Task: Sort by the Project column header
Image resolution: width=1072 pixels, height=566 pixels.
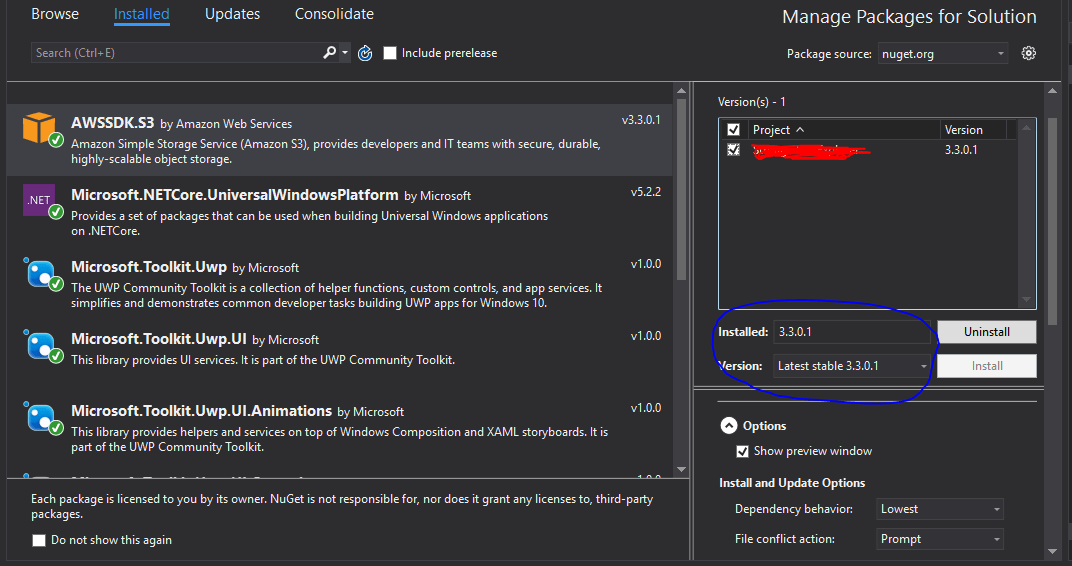Action: coord(844,129)
